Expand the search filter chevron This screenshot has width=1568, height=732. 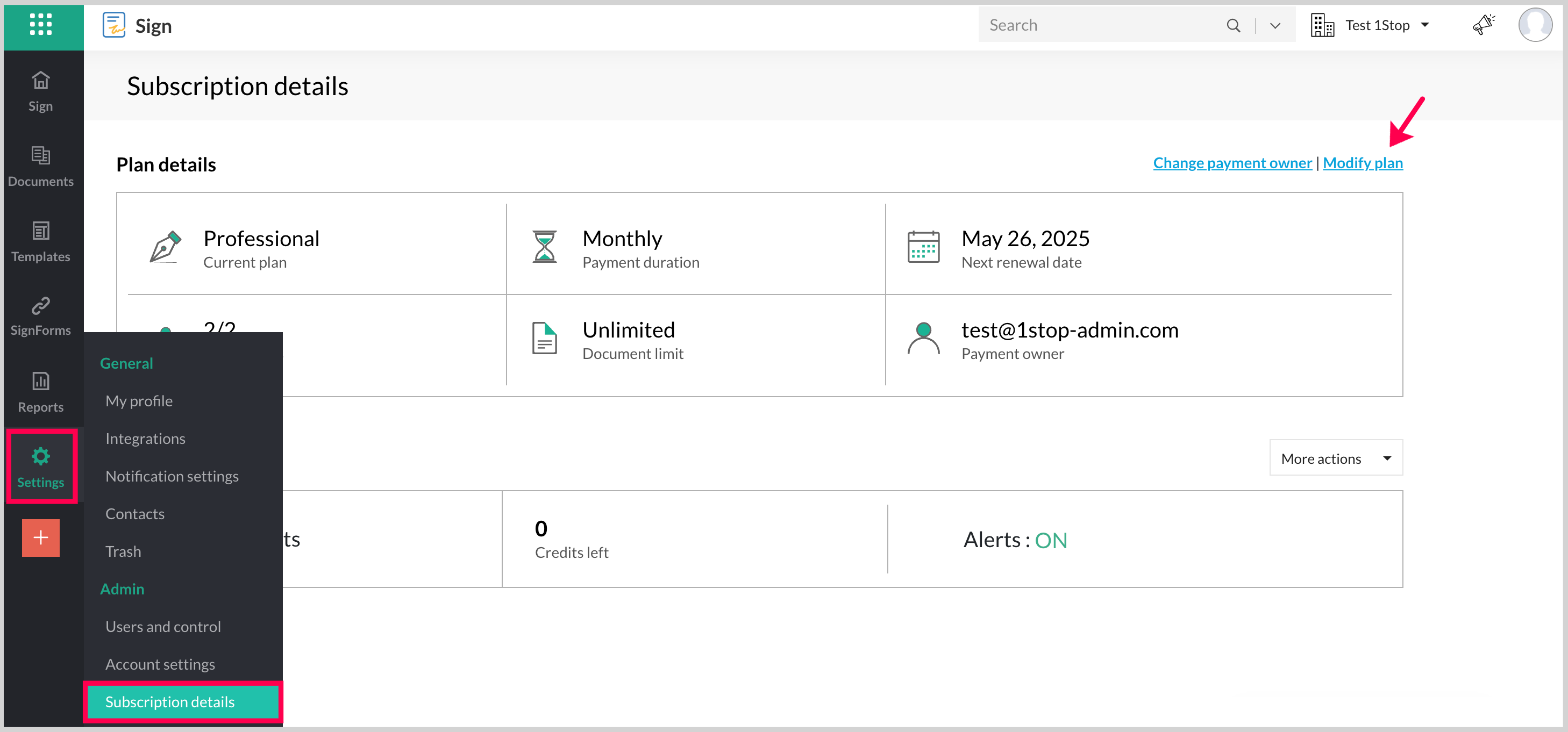(1274, 25)
